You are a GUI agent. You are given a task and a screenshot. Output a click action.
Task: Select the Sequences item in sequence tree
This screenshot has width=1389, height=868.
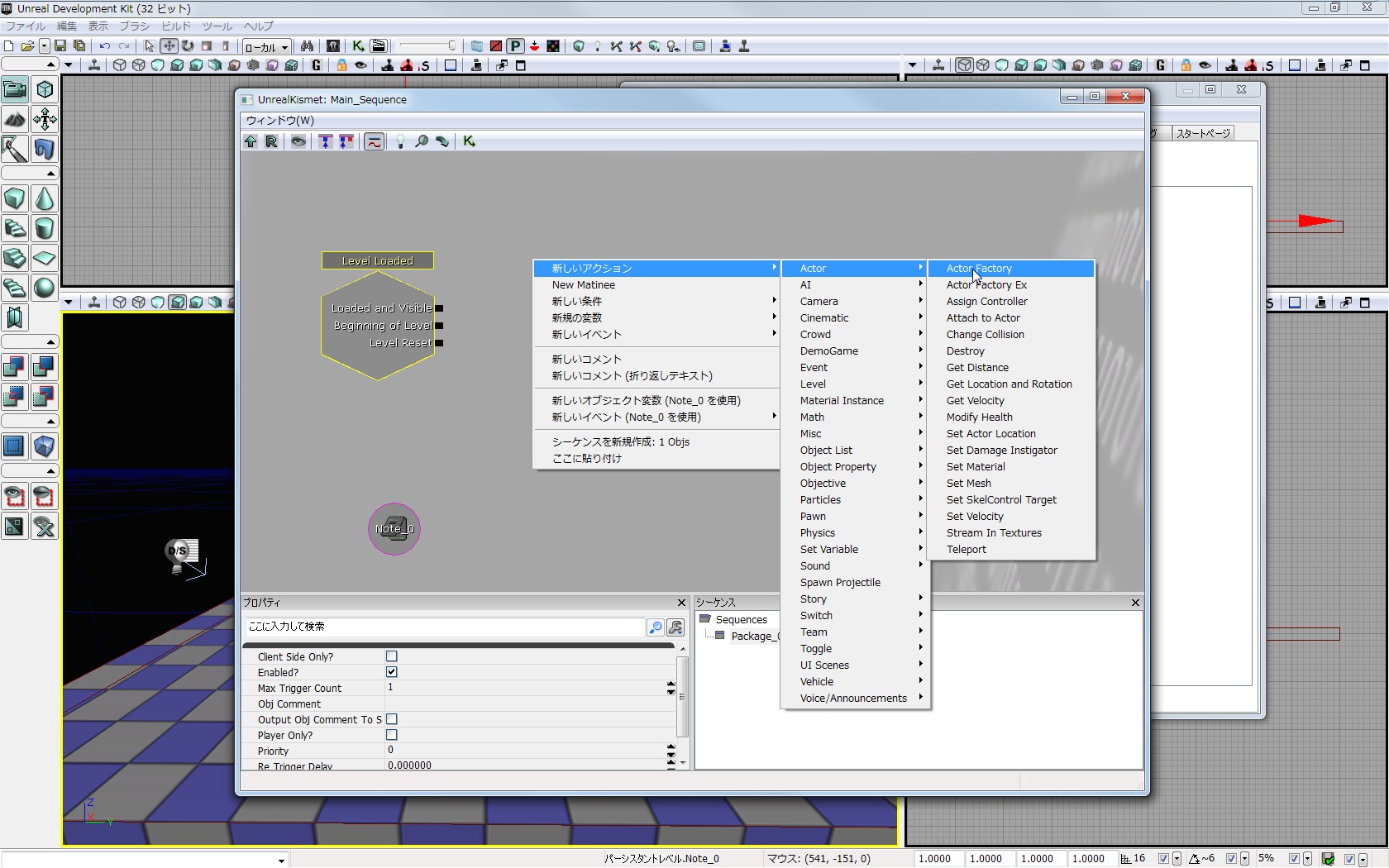(x=741, y=620)
